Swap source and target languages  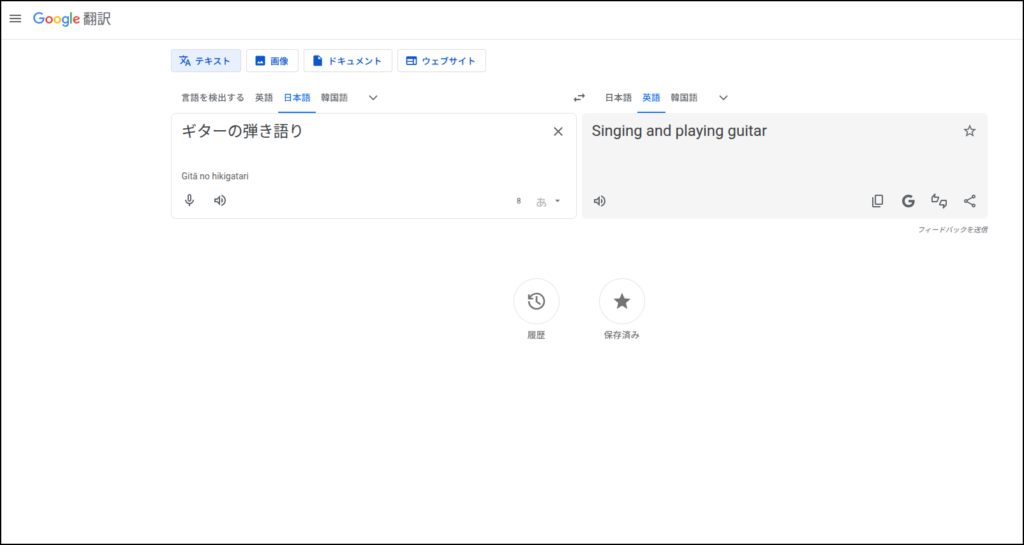pyautogui.click(x=579, y=98)
